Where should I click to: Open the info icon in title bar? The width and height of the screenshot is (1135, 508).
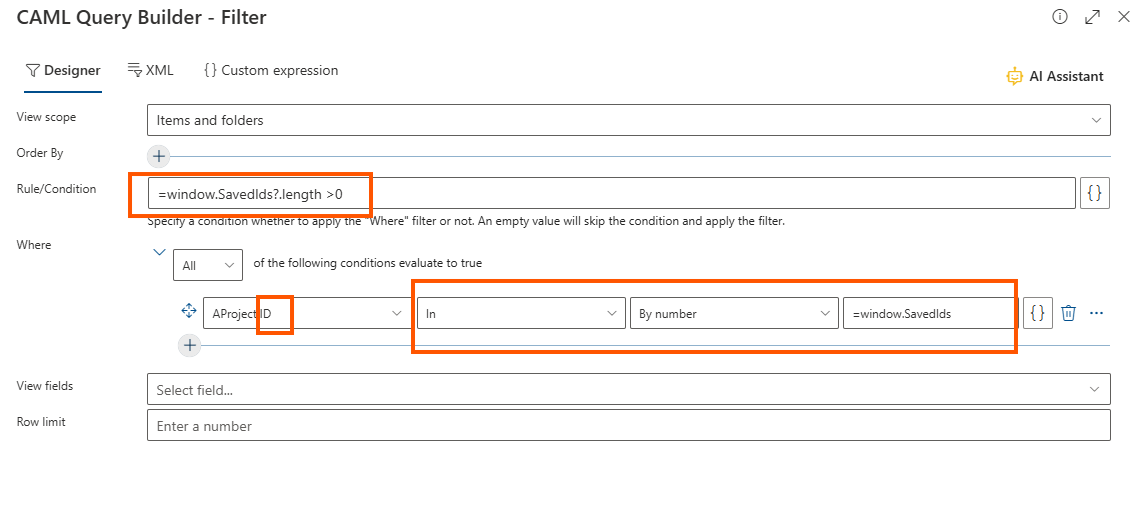pos(1060,17)
